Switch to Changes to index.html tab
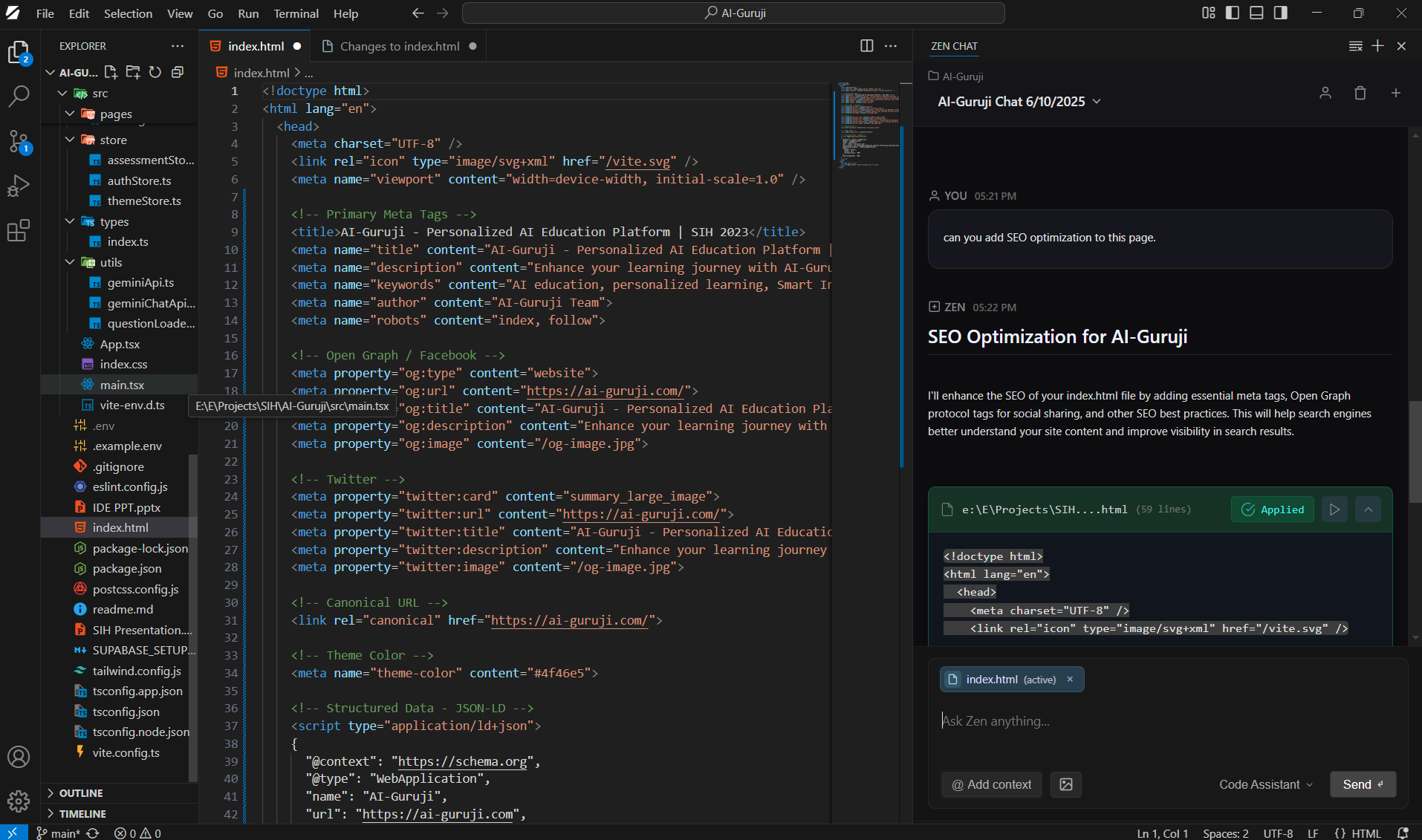 pos(400,46)
